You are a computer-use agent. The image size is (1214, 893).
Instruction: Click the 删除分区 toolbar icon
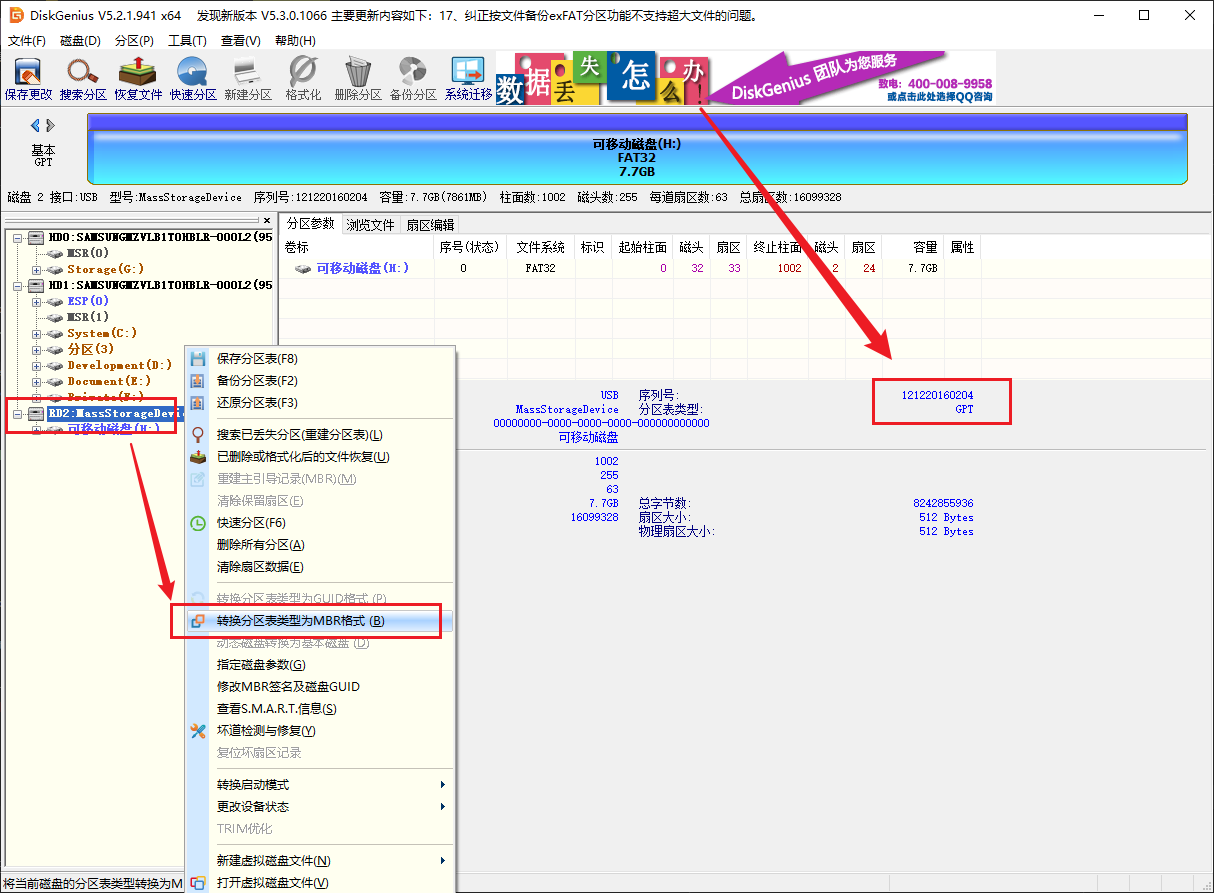tap(356, 77)
